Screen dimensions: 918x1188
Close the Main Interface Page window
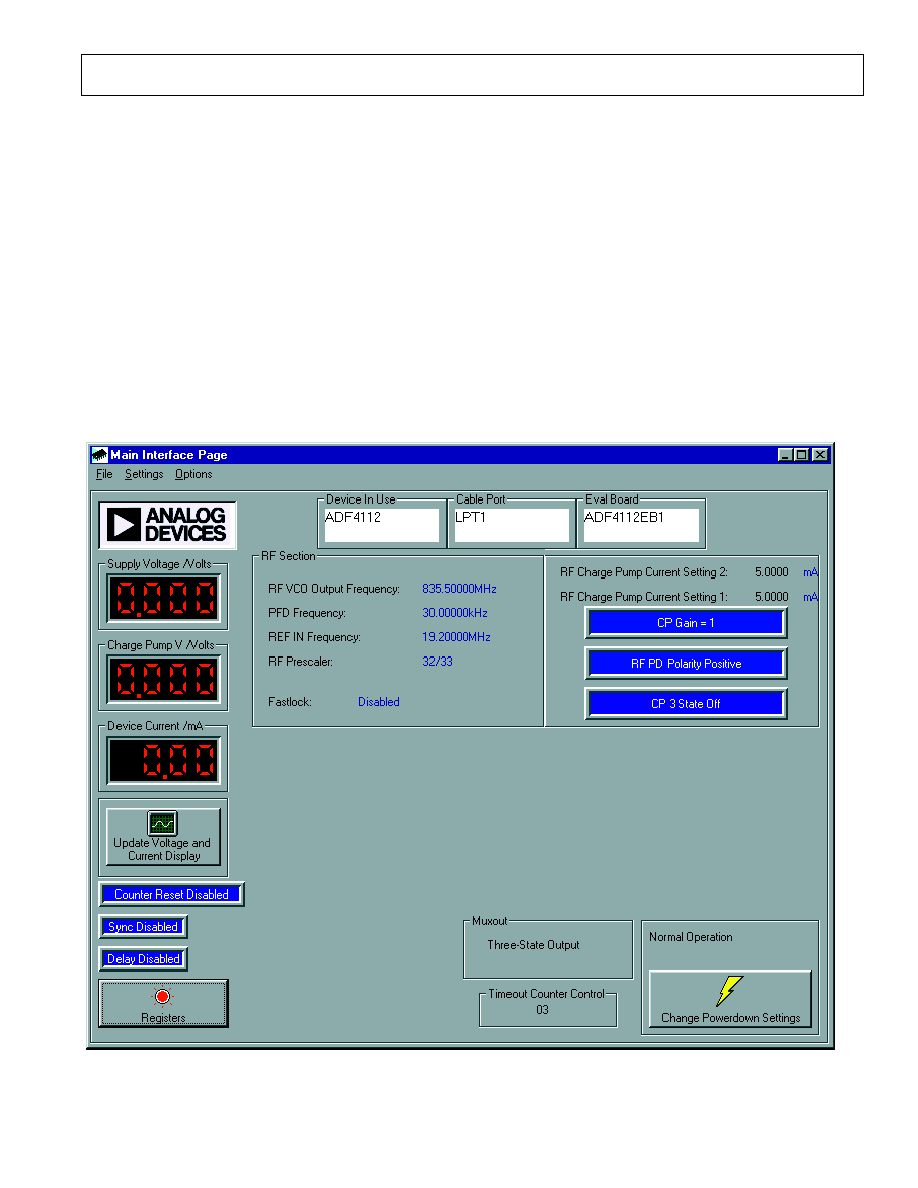(x=820, y=455)
